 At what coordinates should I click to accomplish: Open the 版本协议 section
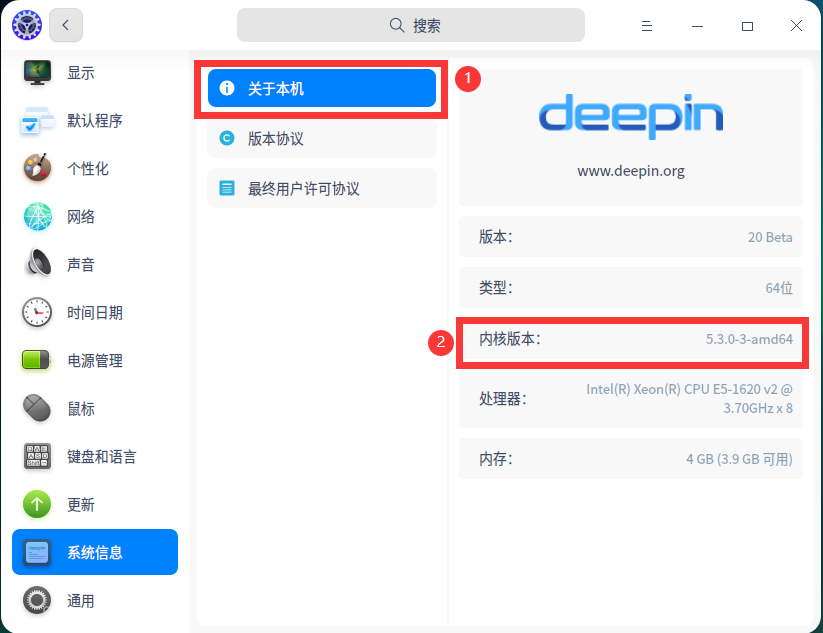pos(322,138)
